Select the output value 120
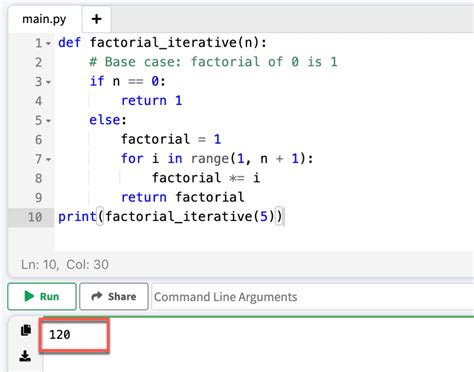474x372 pixels. coord(60,334)
